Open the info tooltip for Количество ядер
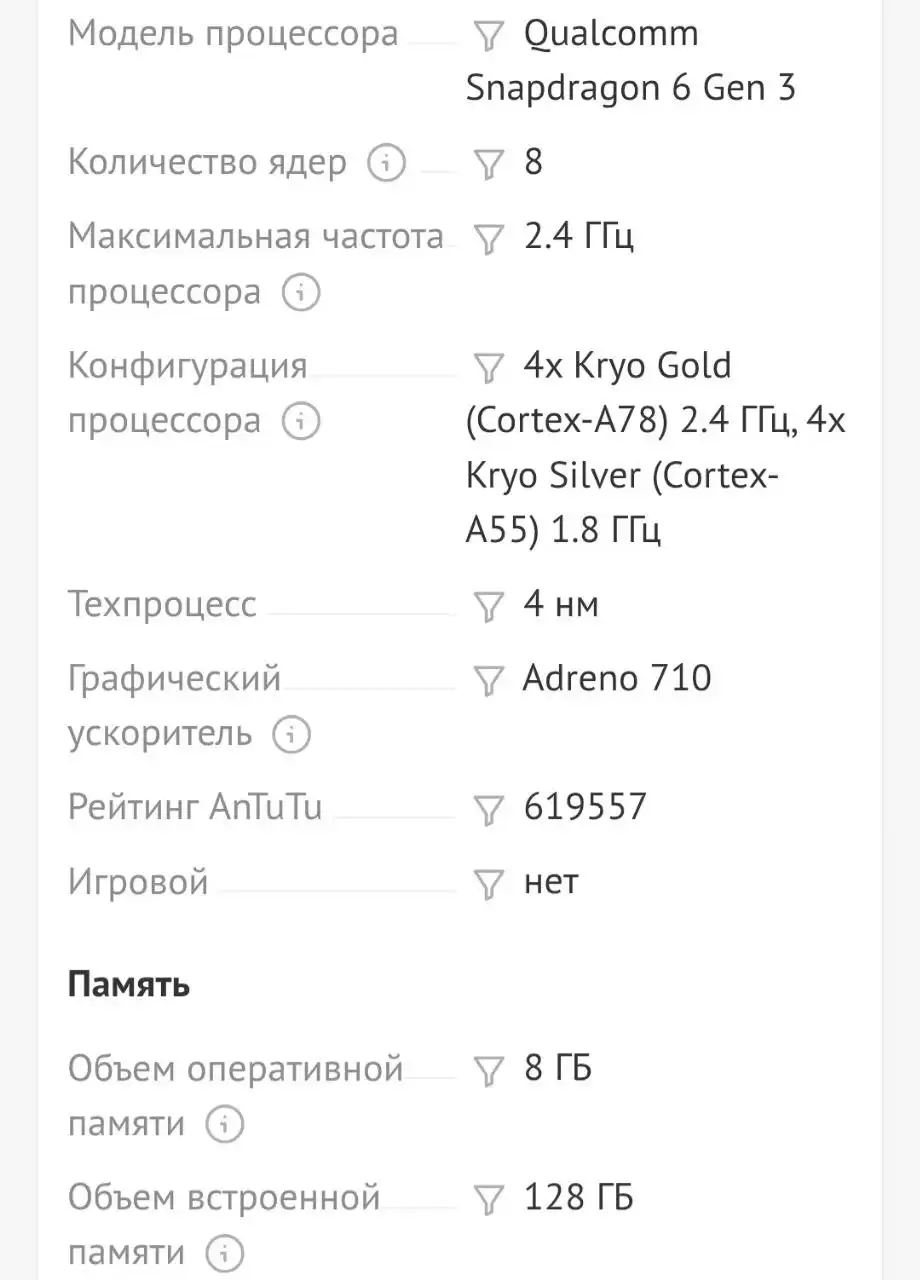This screenshot has width=920, height=1280. pyautogui.click(x=386, y=163)
